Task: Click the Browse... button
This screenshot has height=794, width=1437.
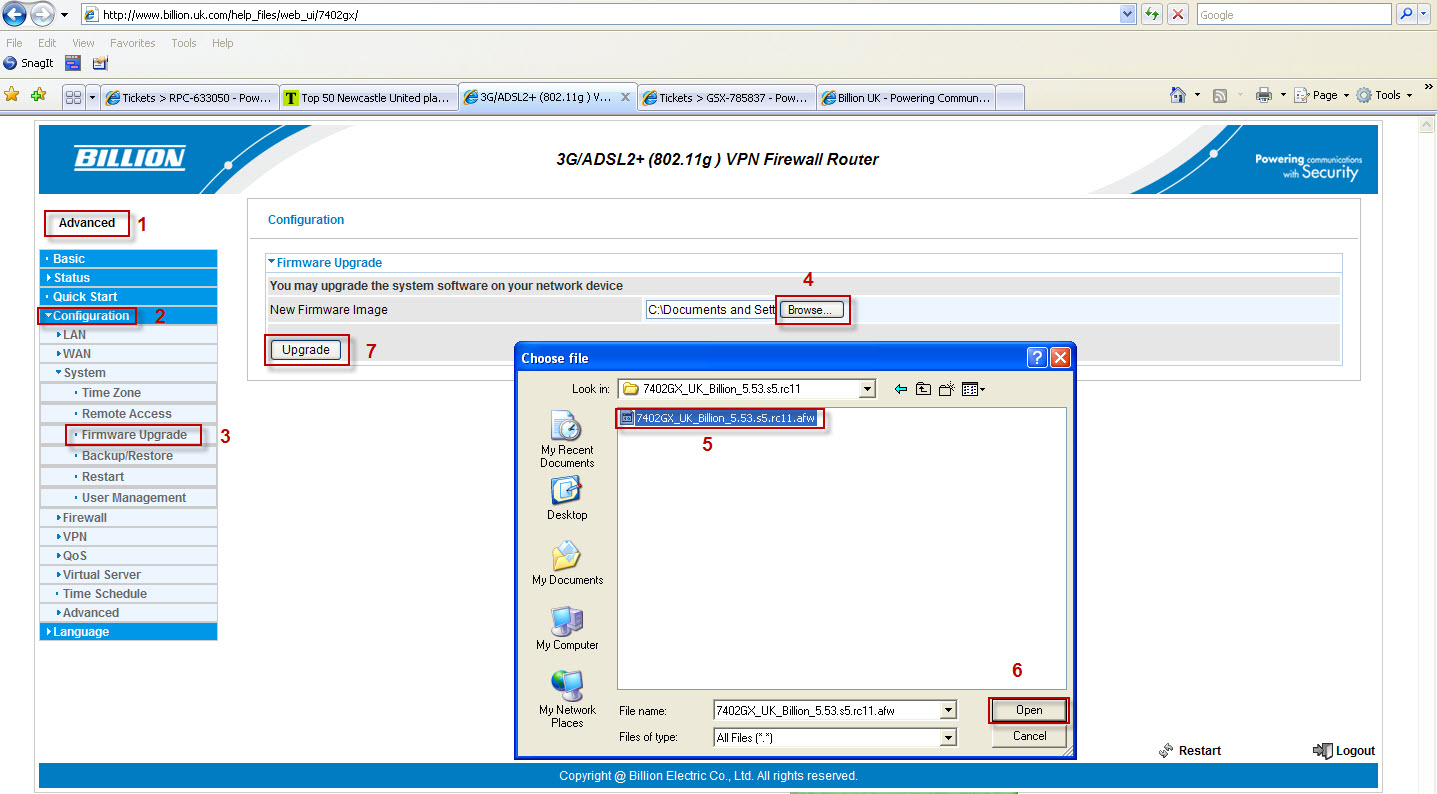Action: click(811, 310)
